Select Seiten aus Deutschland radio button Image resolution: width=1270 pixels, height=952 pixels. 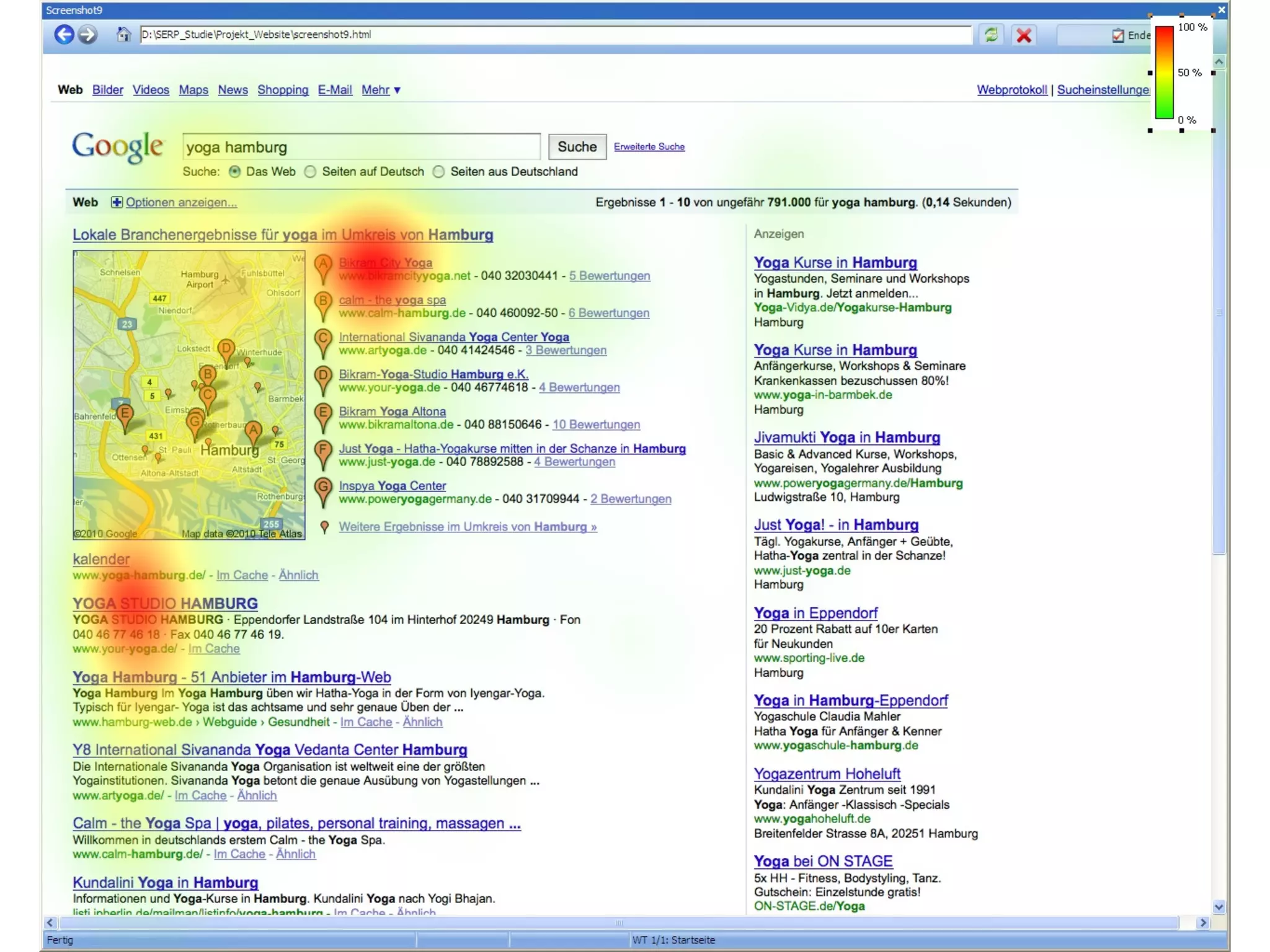[439, 172]
